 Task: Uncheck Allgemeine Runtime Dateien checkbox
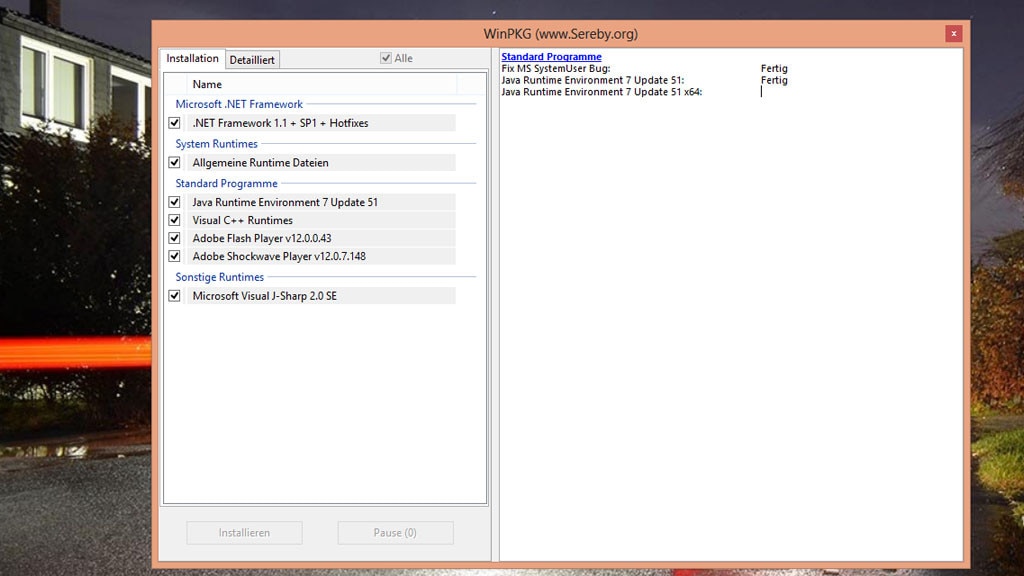[174, 163]
